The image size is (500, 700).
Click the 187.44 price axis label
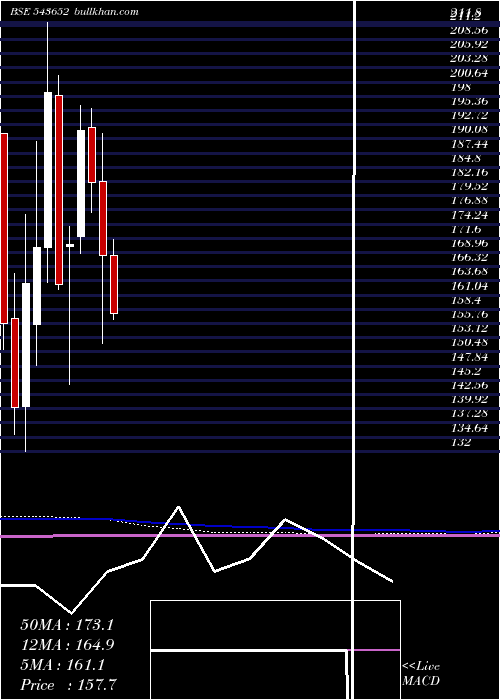469,144
